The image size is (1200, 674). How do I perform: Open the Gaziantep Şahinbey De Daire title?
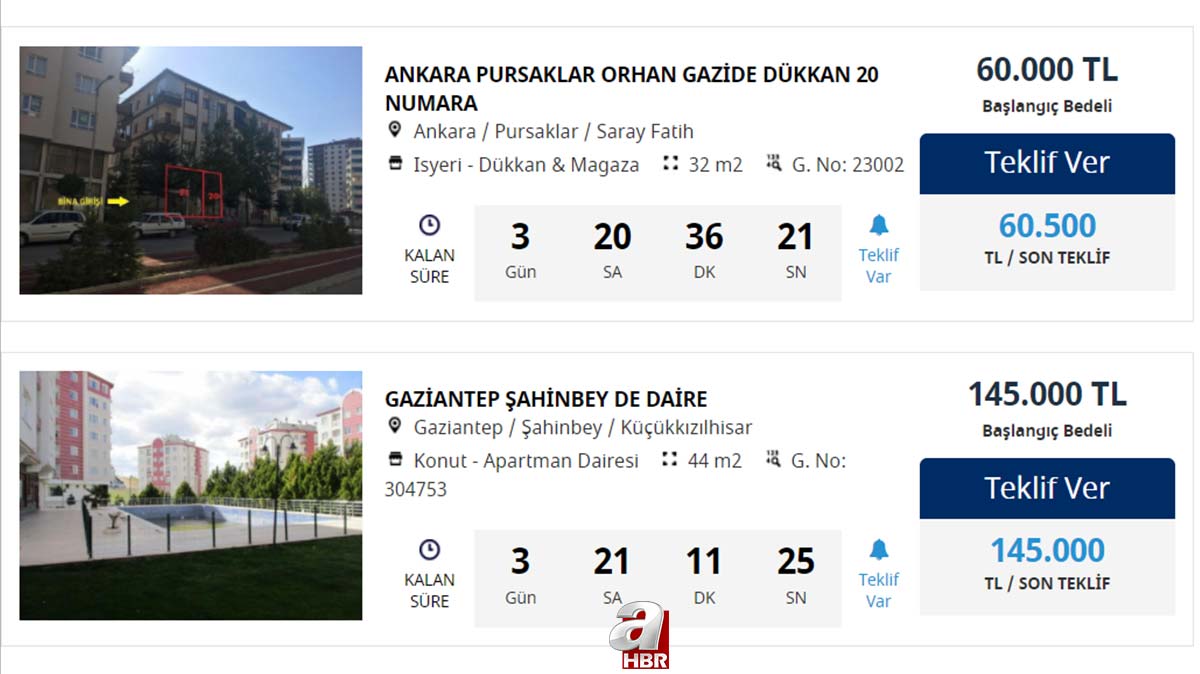pyautogui.click(x=546, y=399)
